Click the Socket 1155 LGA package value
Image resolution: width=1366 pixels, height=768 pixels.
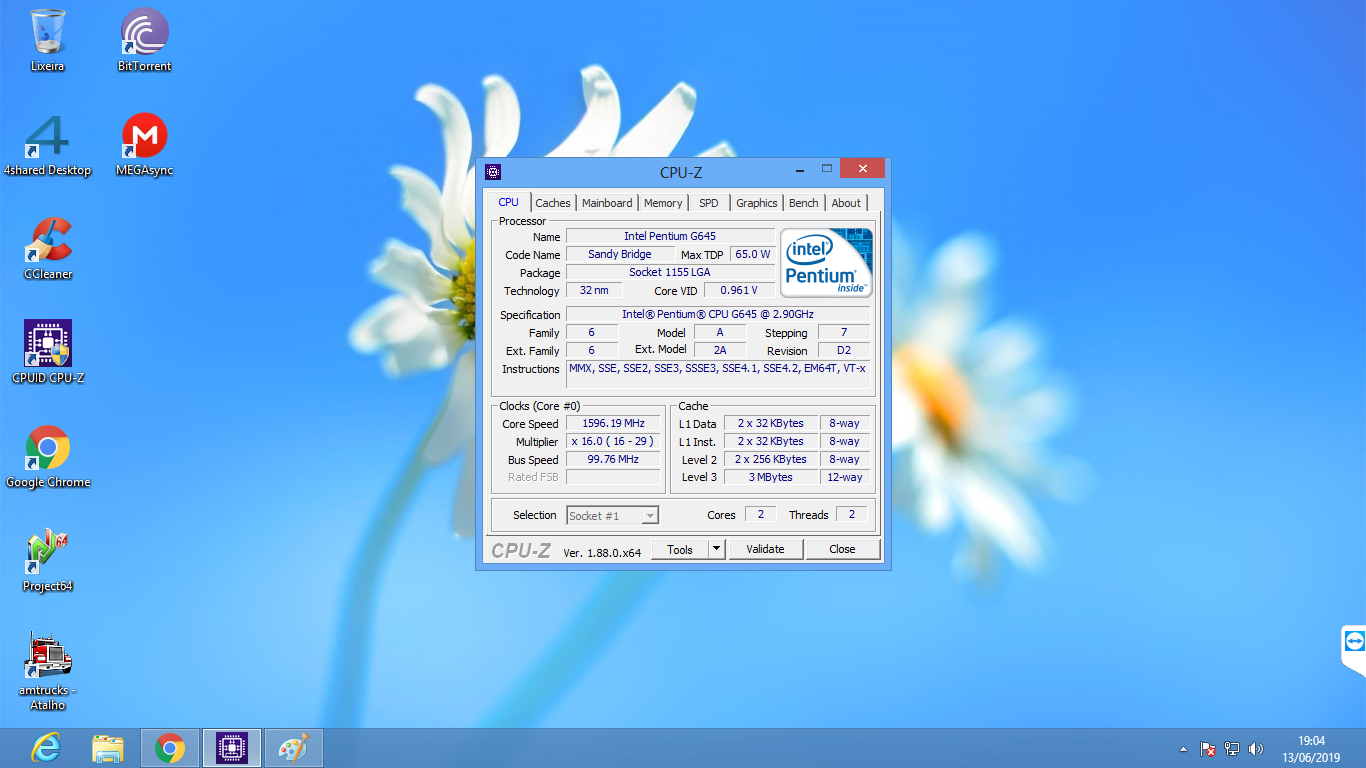coord(670,272)
